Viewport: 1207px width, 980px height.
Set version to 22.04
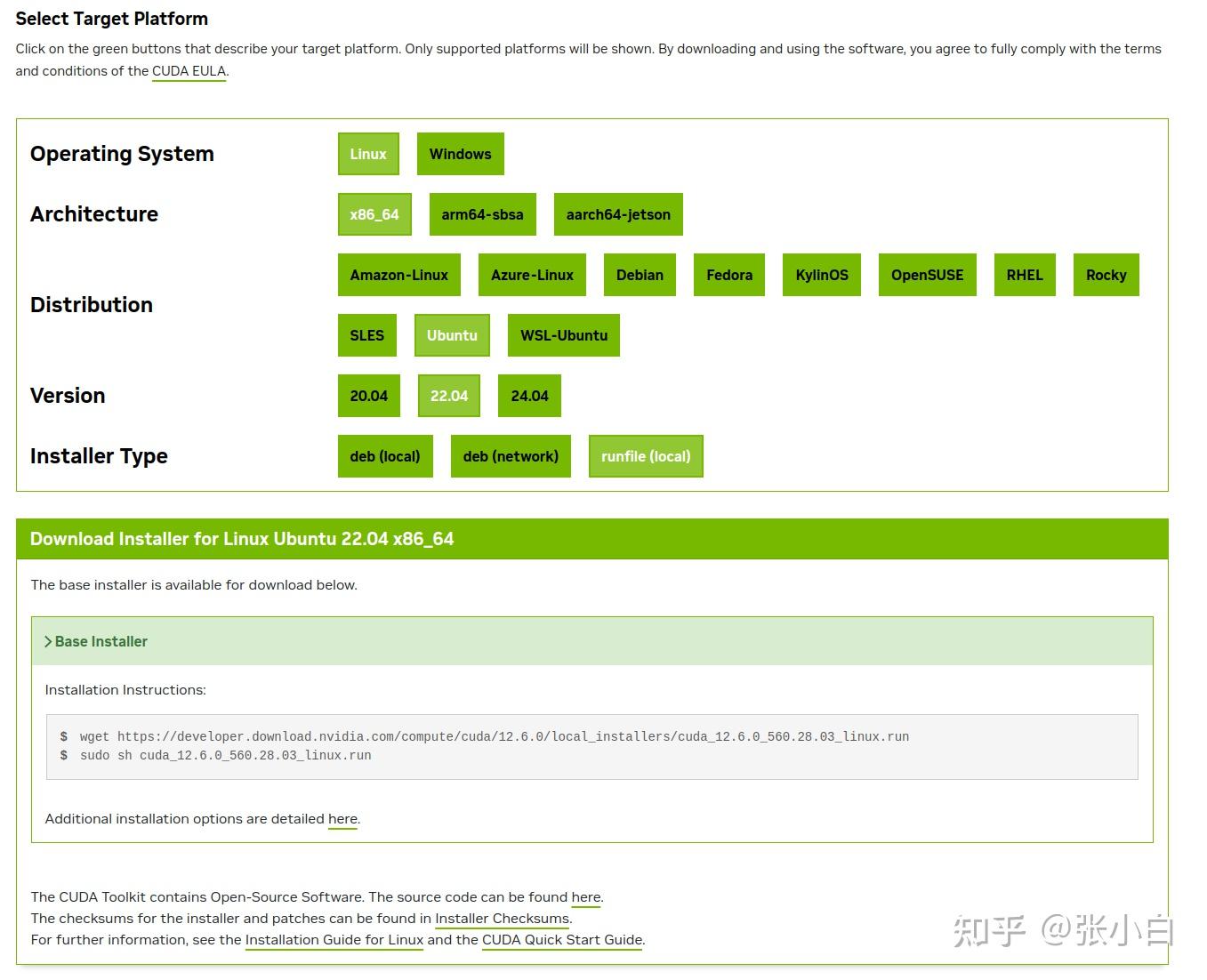[449, 396]
